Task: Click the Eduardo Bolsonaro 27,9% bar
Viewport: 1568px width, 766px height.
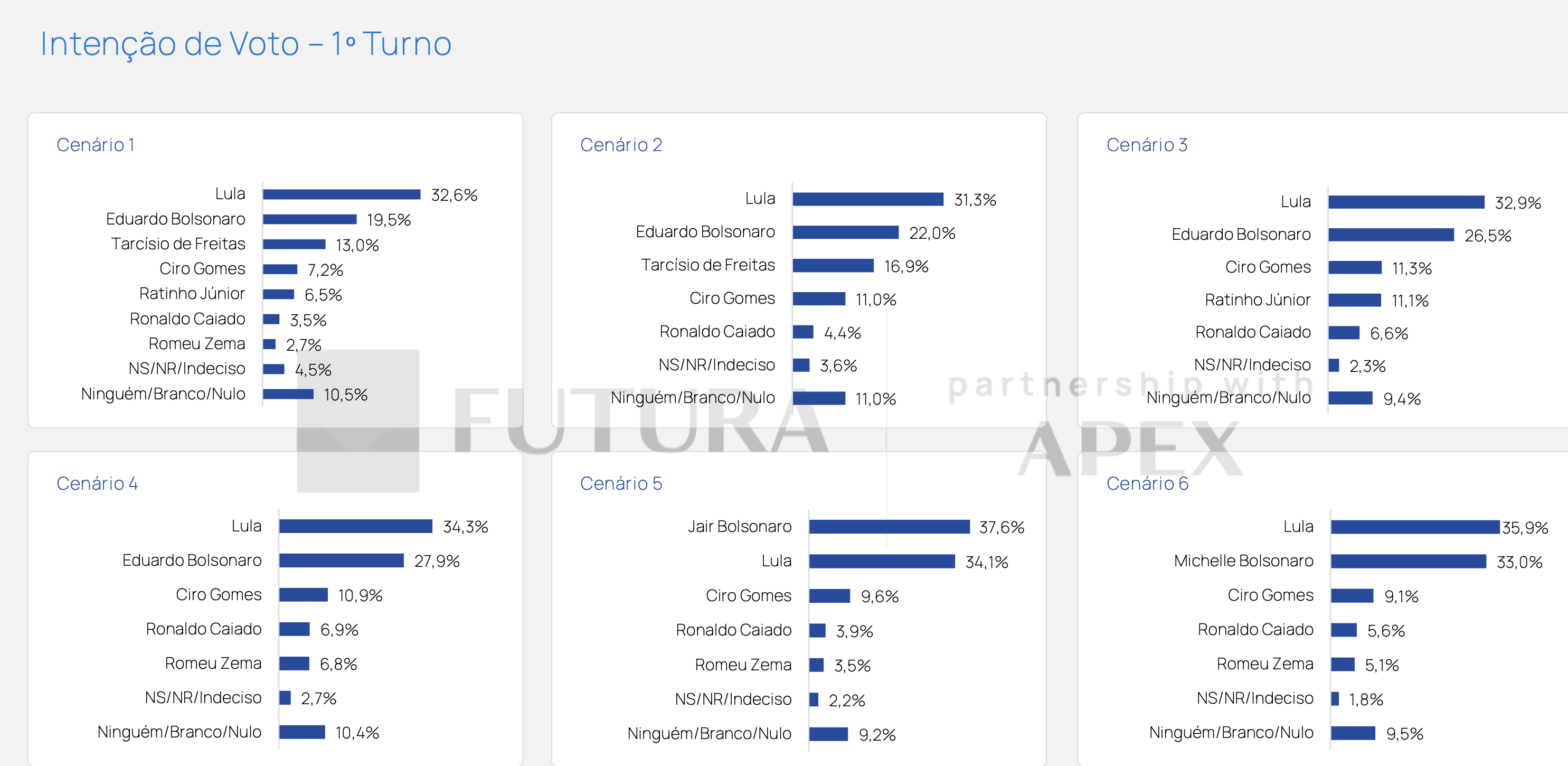Action: pos(342,560)
